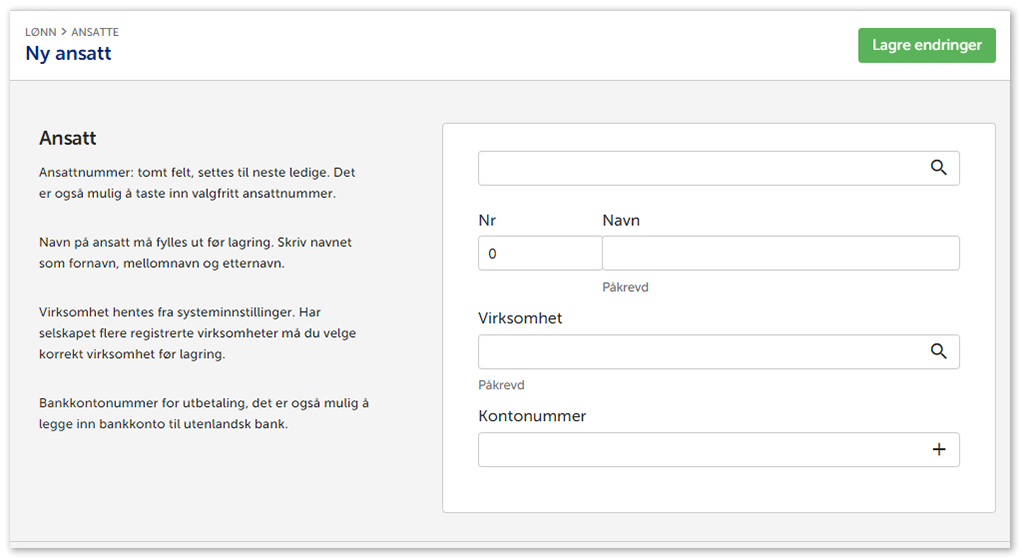Click the plus icon in the Kontonummer field
The image size is (1020, 558).
tap(938, 450)
